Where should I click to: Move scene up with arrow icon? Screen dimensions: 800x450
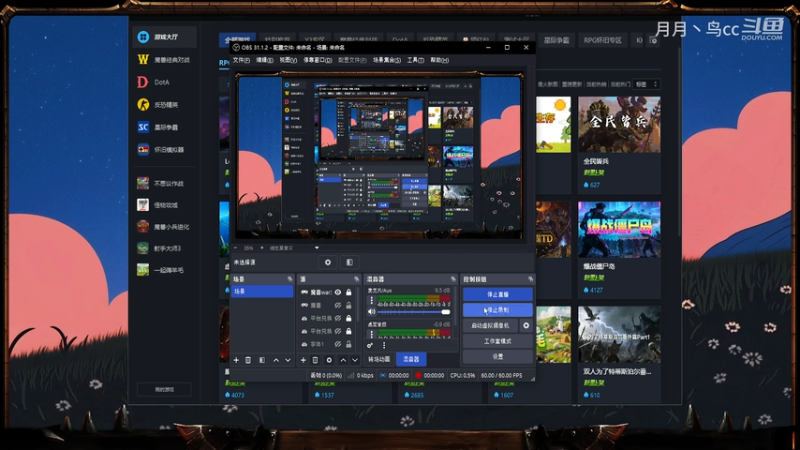(276, 360)
